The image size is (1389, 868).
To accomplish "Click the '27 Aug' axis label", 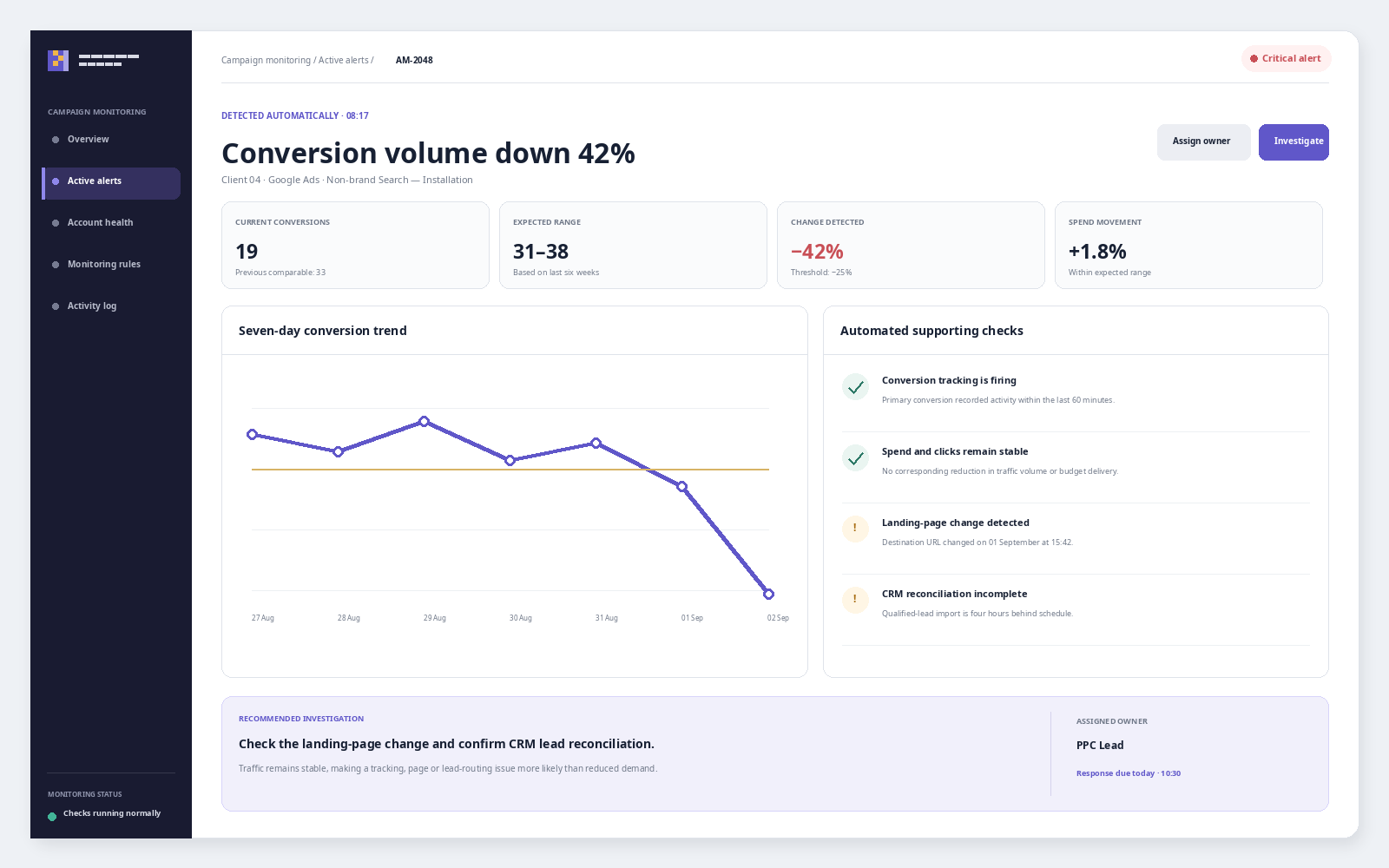I will [x=263, y=618].
